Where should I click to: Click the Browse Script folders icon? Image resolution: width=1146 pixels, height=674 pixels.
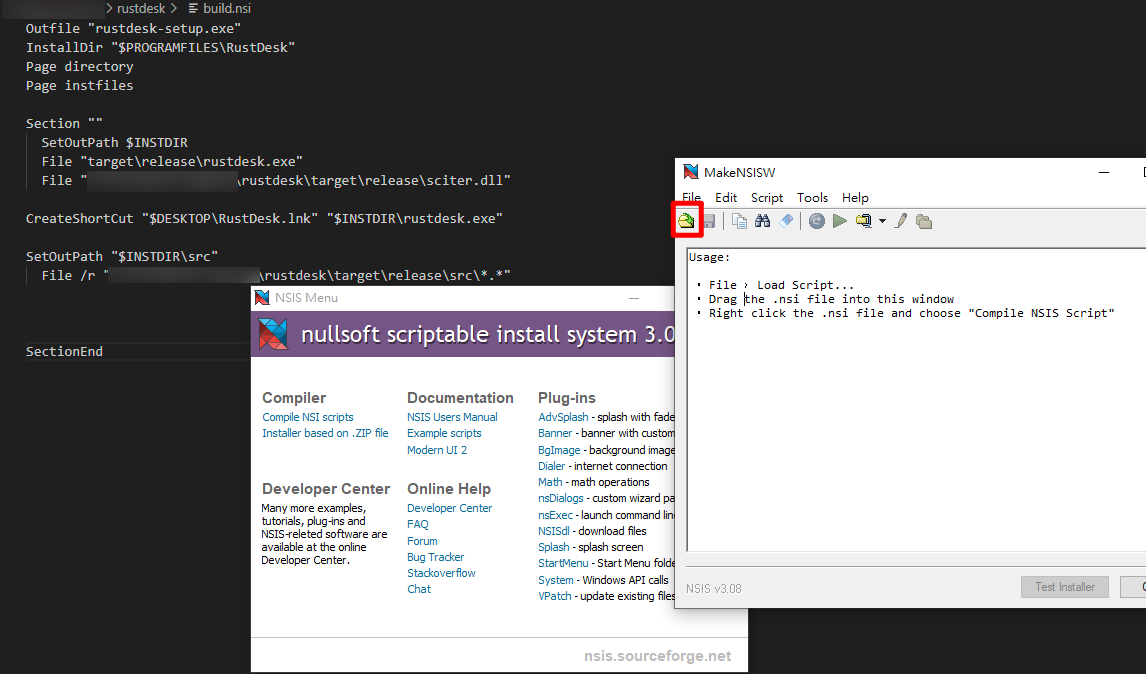(x=924, y=221)
